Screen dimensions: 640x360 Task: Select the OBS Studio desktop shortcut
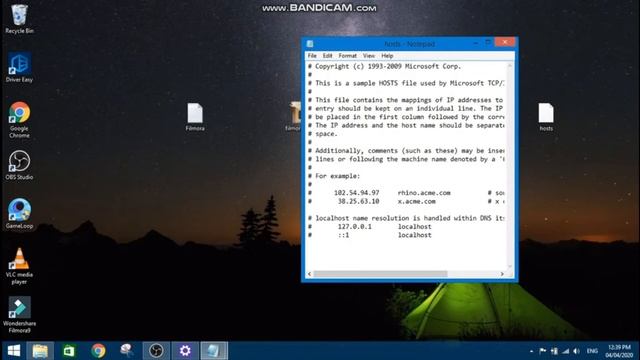click(x=19, y=165)
